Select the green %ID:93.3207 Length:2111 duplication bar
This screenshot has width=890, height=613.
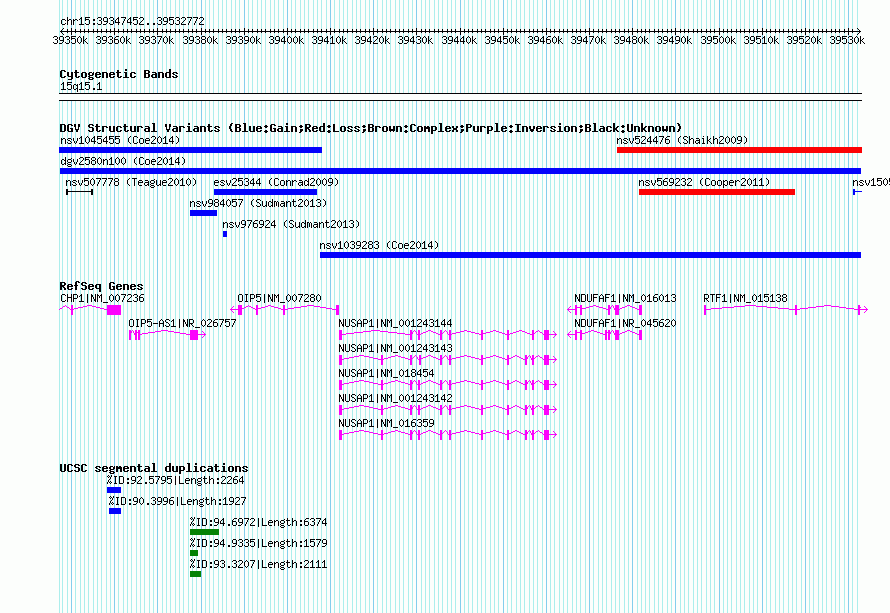(195, 574)
